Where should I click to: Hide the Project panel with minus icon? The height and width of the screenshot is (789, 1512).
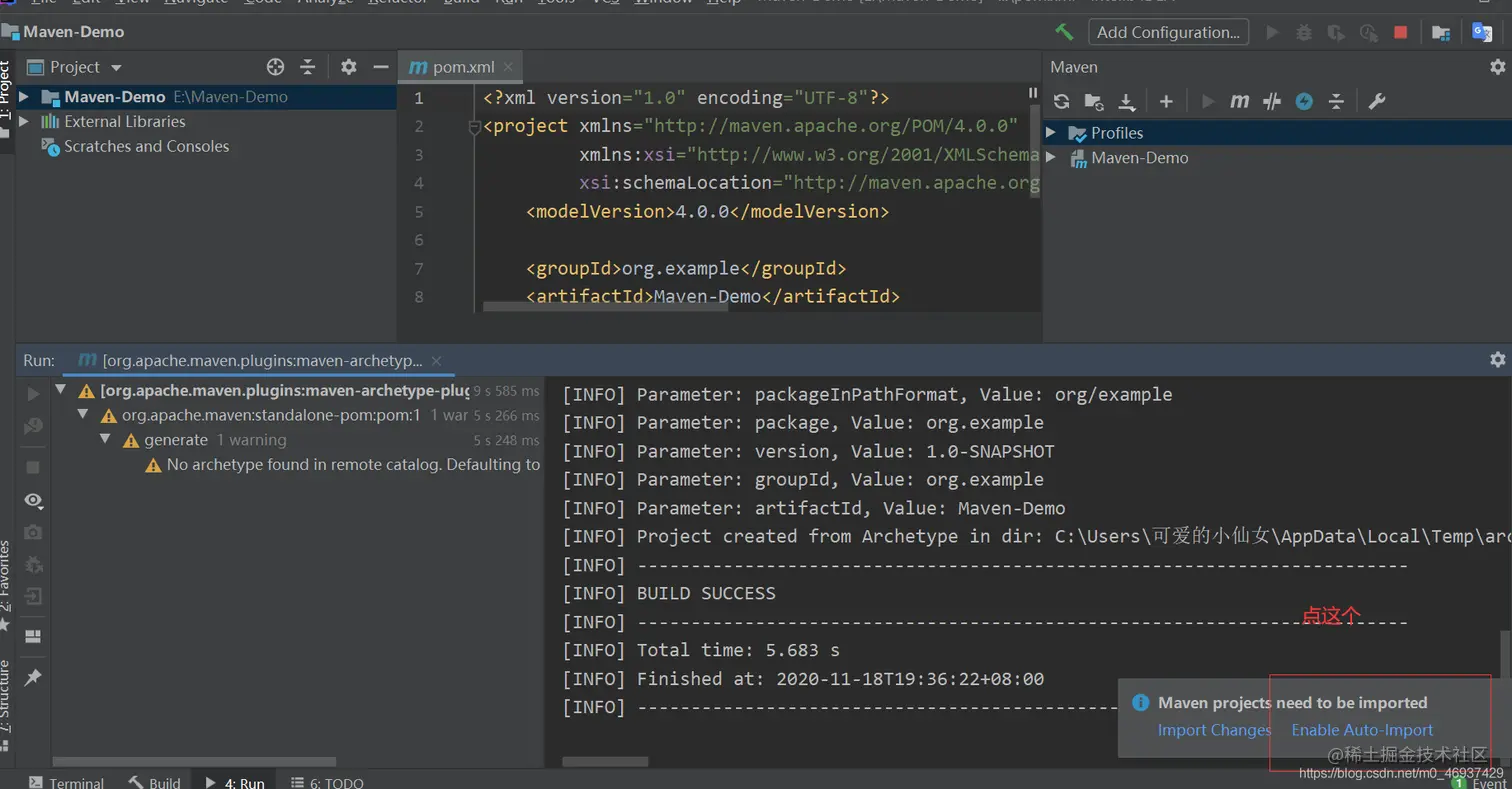coord(380,67)
